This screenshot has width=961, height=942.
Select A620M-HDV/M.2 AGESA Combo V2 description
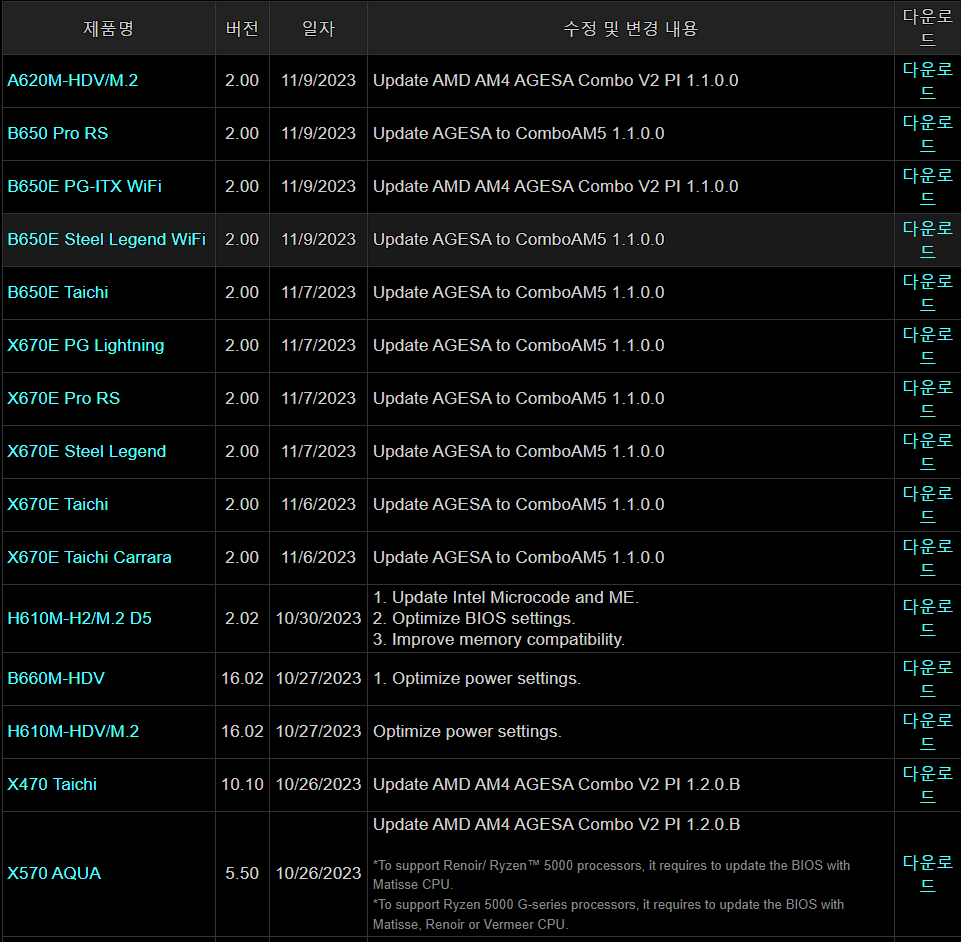pos(555,80)
